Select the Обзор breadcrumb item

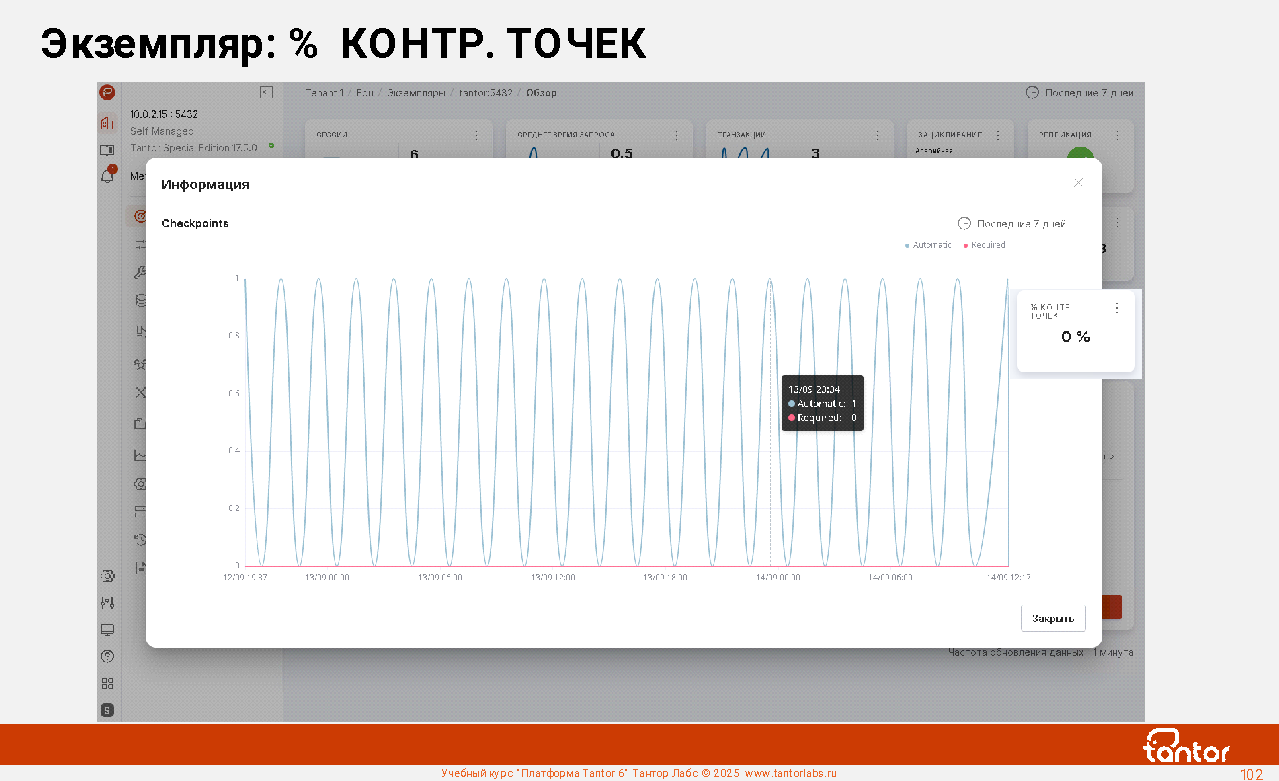click(x=541, y=93)
